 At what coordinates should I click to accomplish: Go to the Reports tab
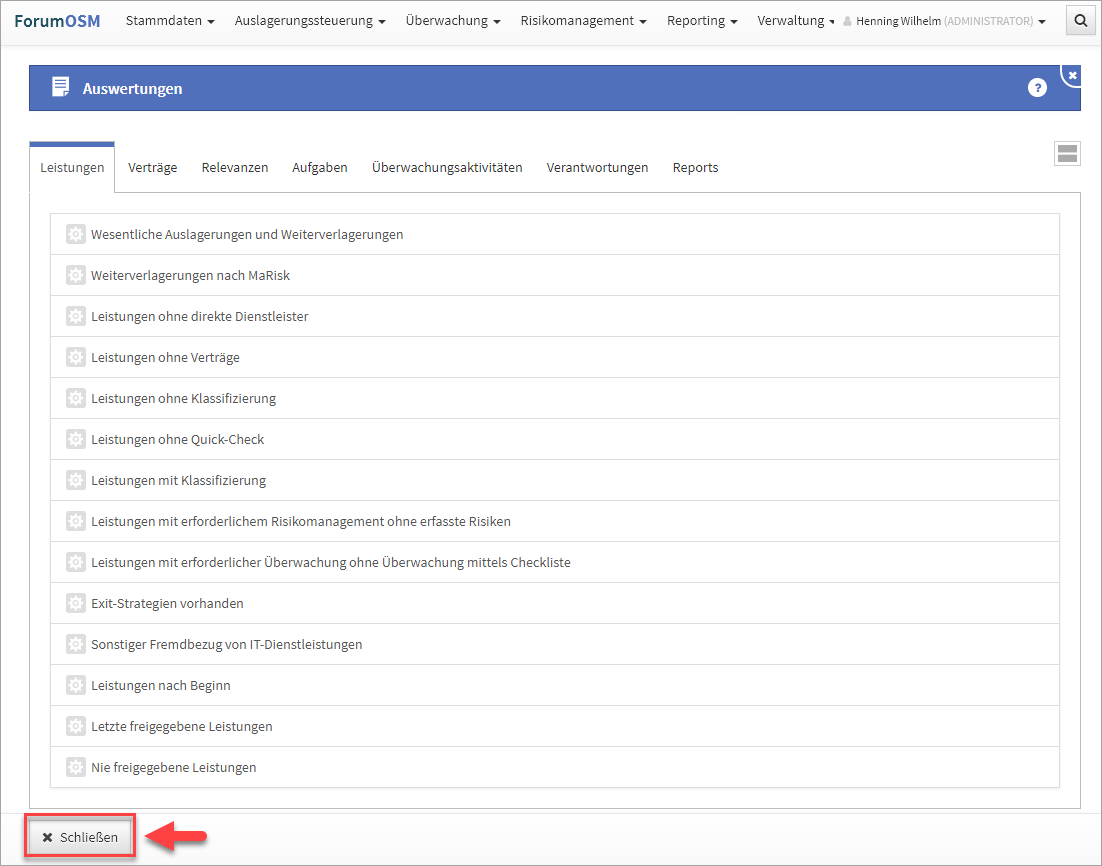695,167
